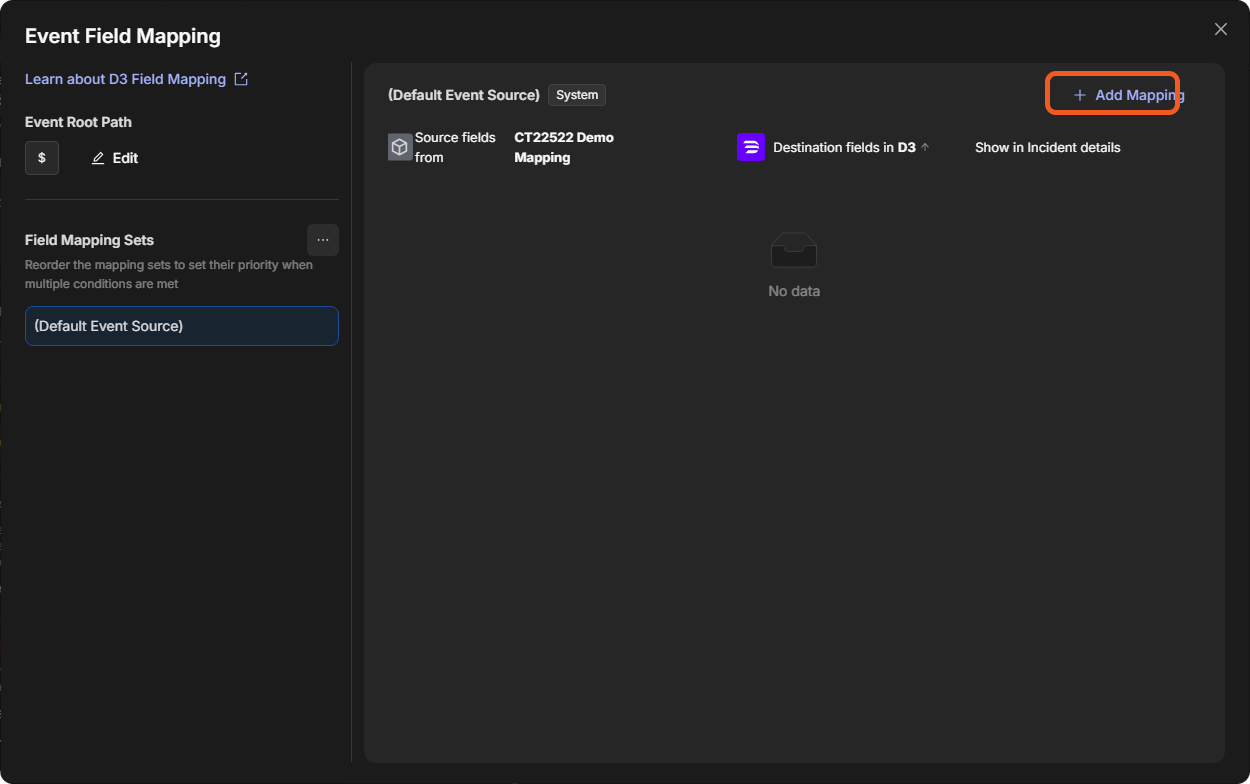Click the (Default Event Source) panel title
Screen dimensions: 1250x784
(464, 95)
